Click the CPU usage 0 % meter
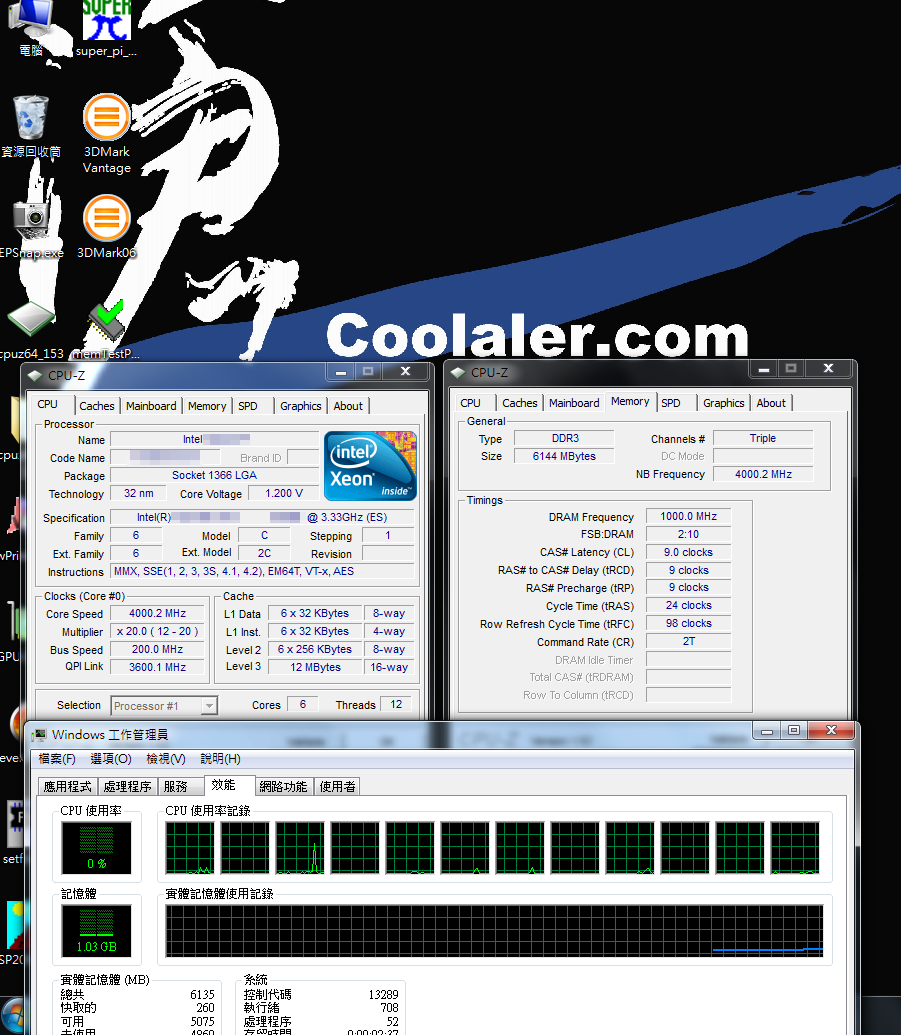Viewport: 901px width, 1035px height. click(96, 848)
